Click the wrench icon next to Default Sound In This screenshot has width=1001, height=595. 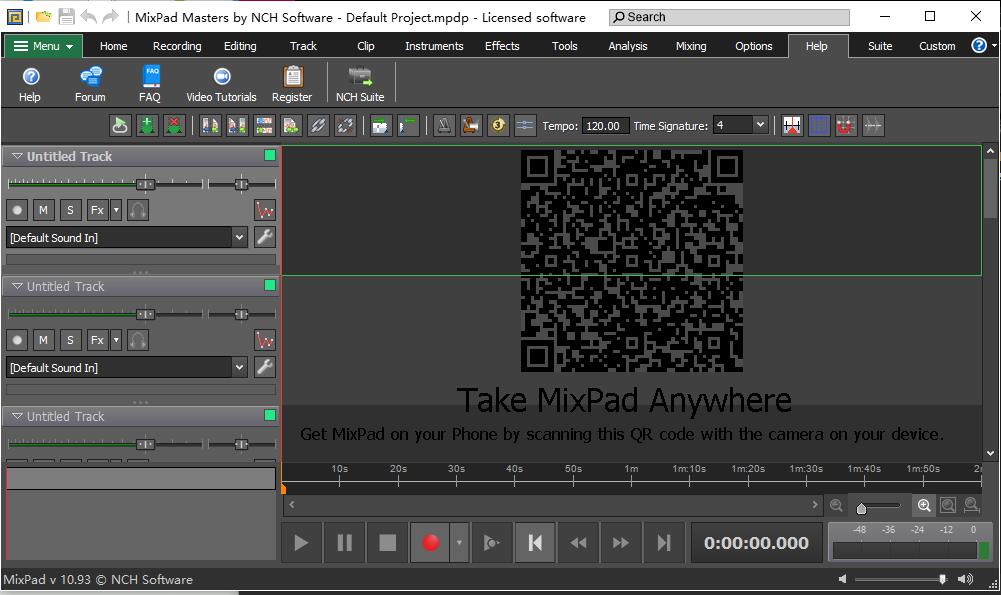coord(264,237)
